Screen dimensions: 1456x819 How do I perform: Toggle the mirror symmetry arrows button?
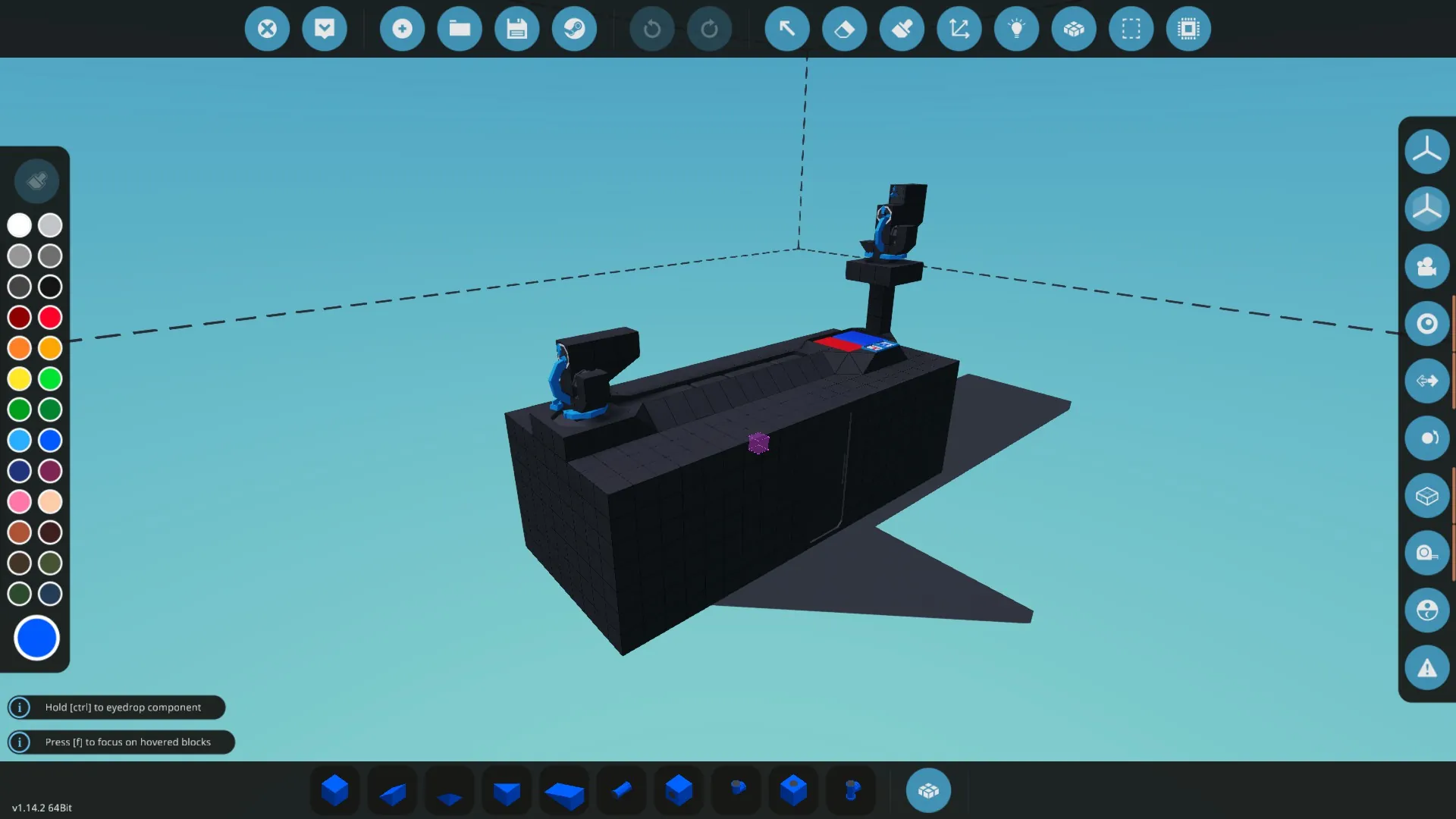click(1426, 381)
